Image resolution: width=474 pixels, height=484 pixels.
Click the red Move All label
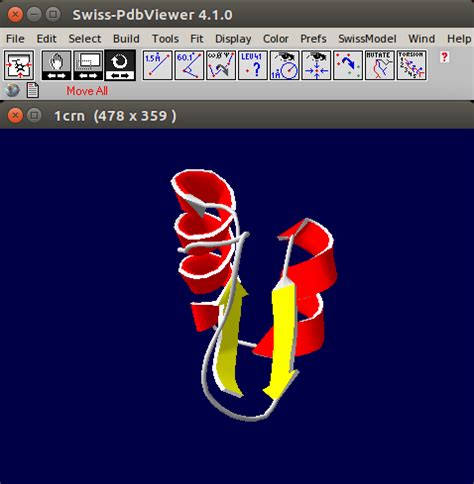[87, 91]
